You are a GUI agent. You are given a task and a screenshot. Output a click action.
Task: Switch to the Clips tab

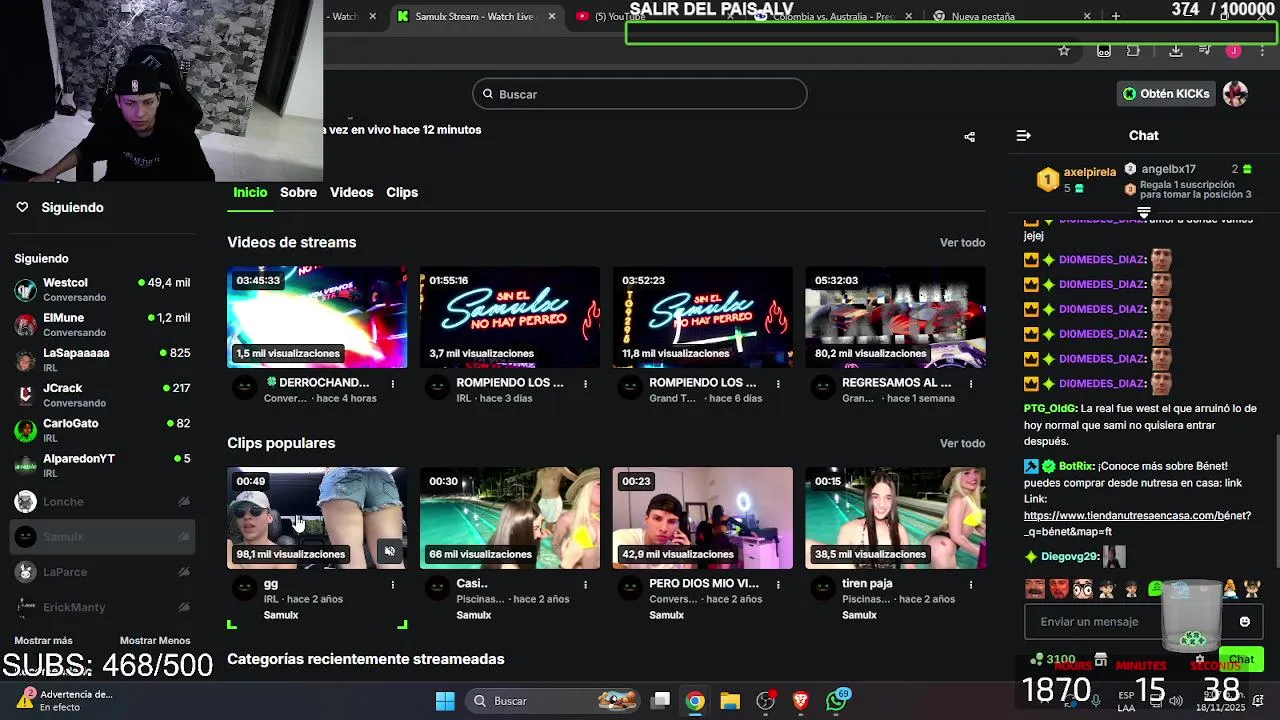[x=402, y=192]
